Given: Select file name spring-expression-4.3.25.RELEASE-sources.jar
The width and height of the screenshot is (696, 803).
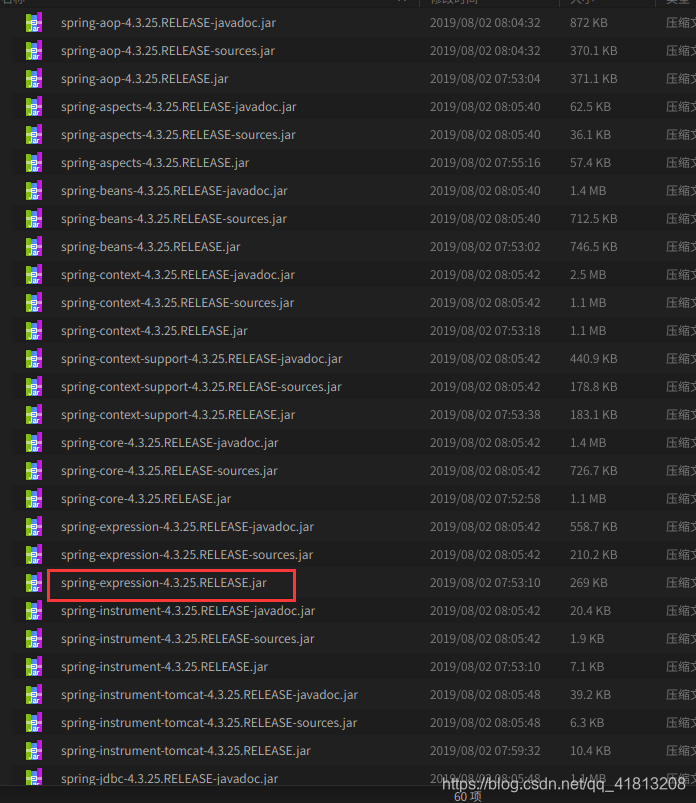Looking at the screenshot, I should point(187,555).
